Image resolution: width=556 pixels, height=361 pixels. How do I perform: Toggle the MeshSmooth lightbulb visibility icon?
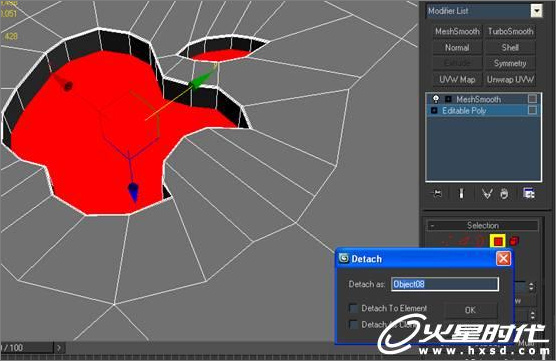(x=436, y=99)
